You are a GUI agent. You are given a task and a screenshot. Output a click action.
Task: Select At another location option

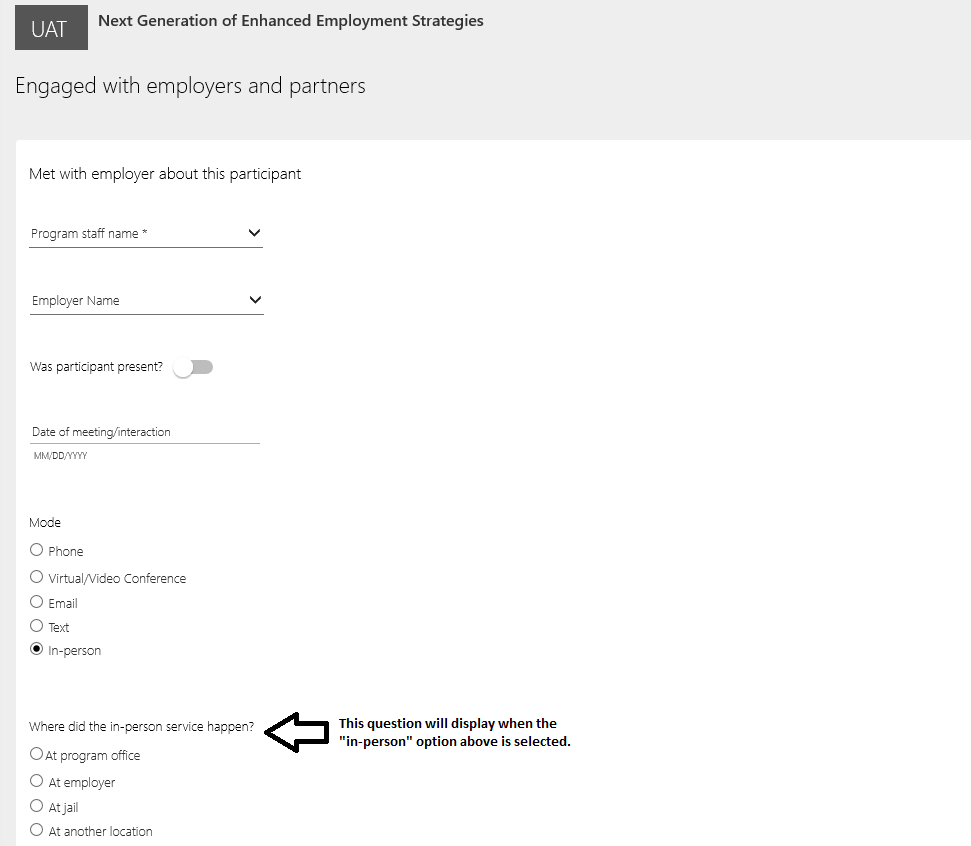pyautogui.click(x=37, y=830)
